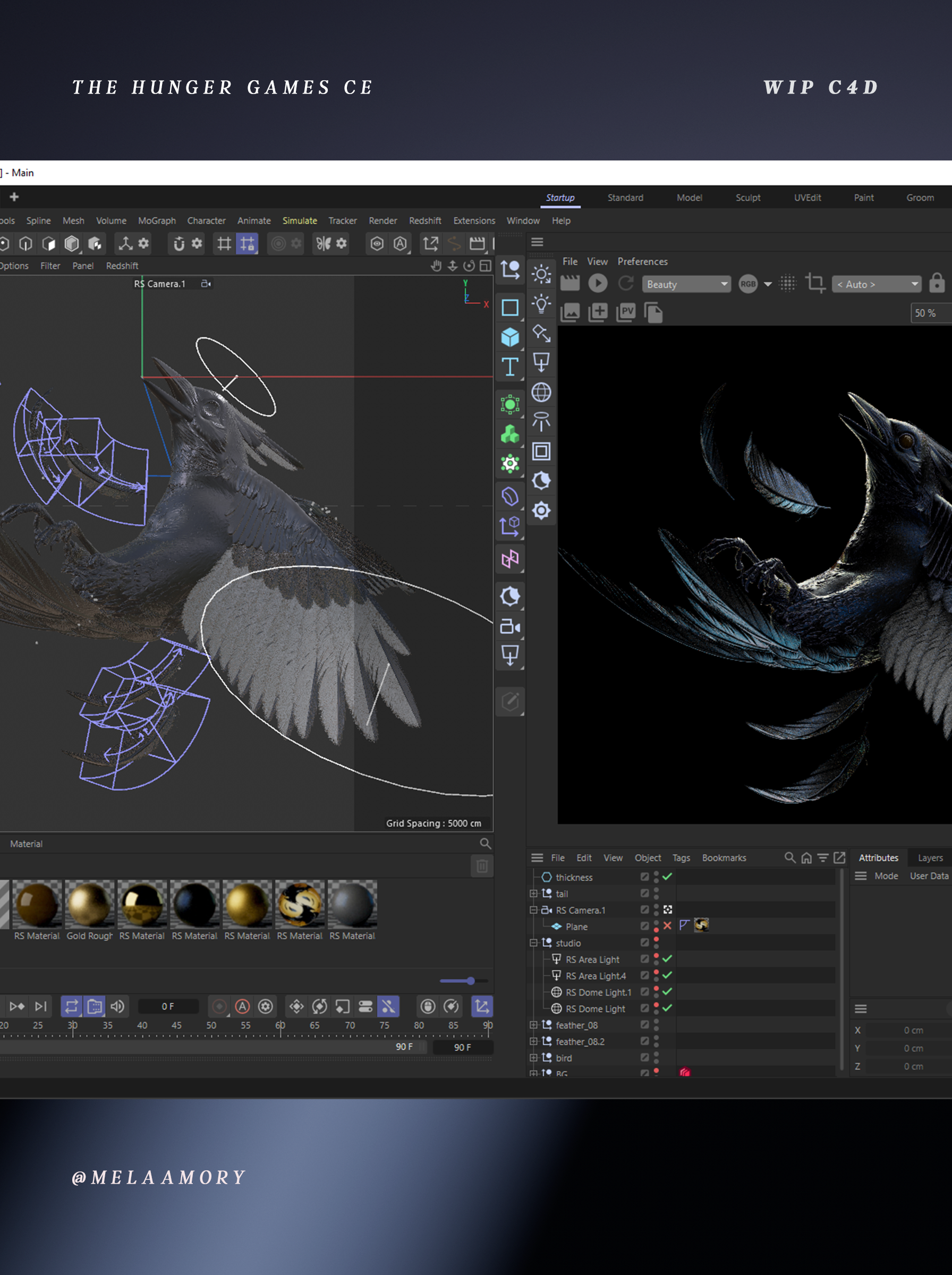
Task: Open the Beauty AOV dropdown
Action: 686,284
